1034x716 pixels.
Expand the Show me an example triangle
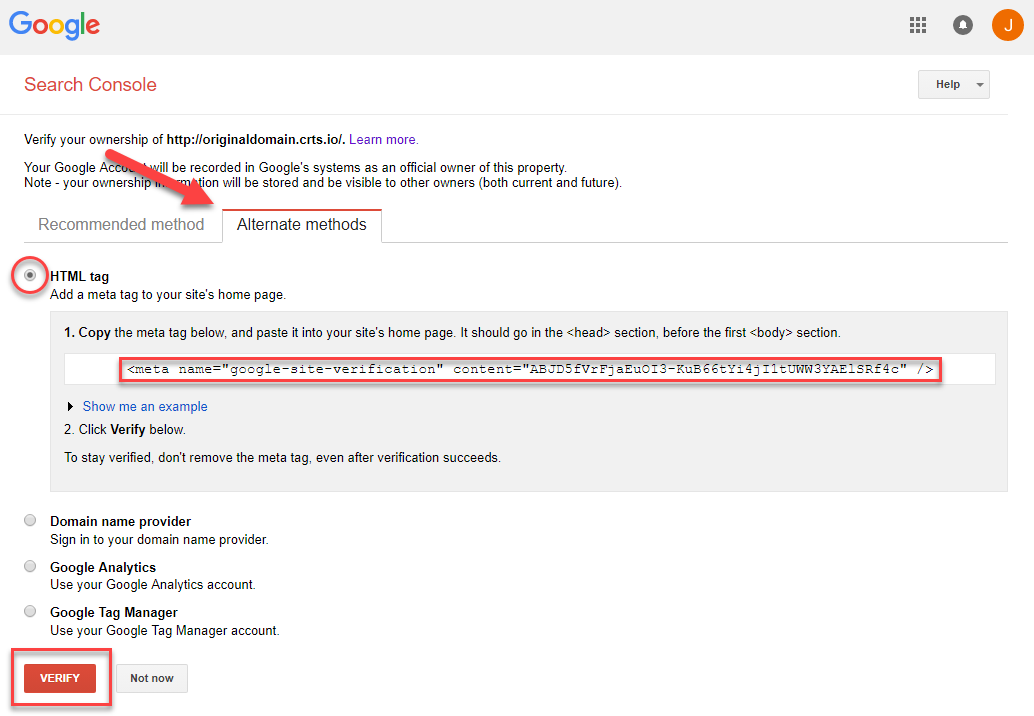point(70,406)
